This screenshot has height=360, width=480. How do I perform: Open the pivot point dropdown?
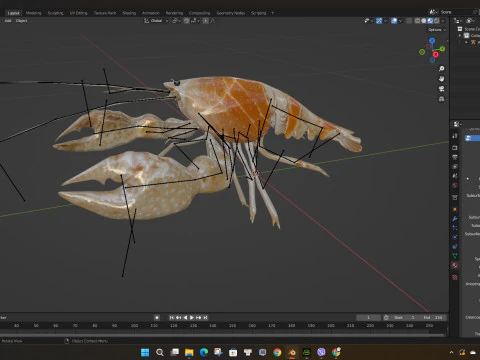pyautogui.click(x=176, y=21)
